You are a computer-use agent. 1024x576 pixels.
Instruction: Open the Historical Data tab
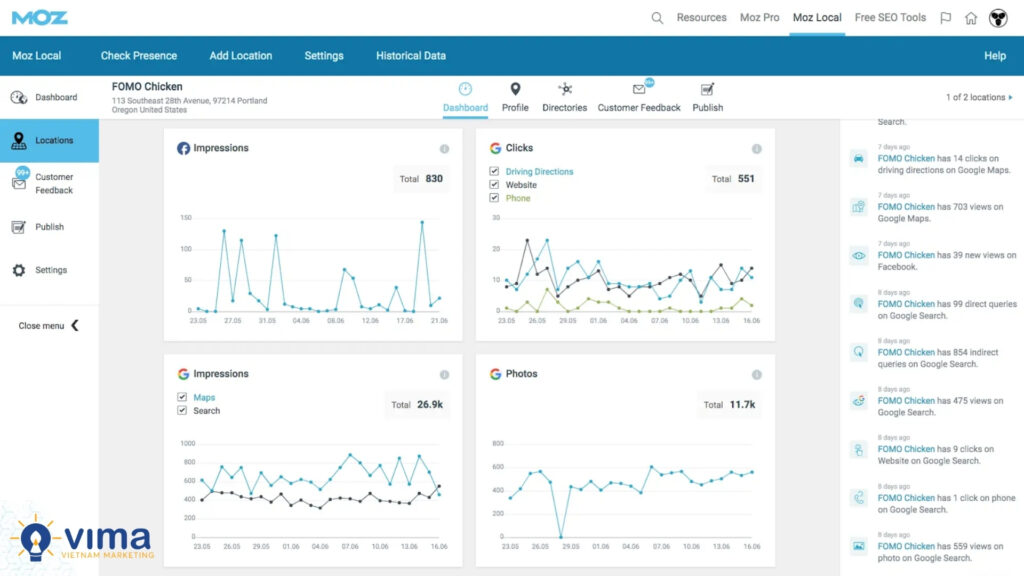point(411,56)
